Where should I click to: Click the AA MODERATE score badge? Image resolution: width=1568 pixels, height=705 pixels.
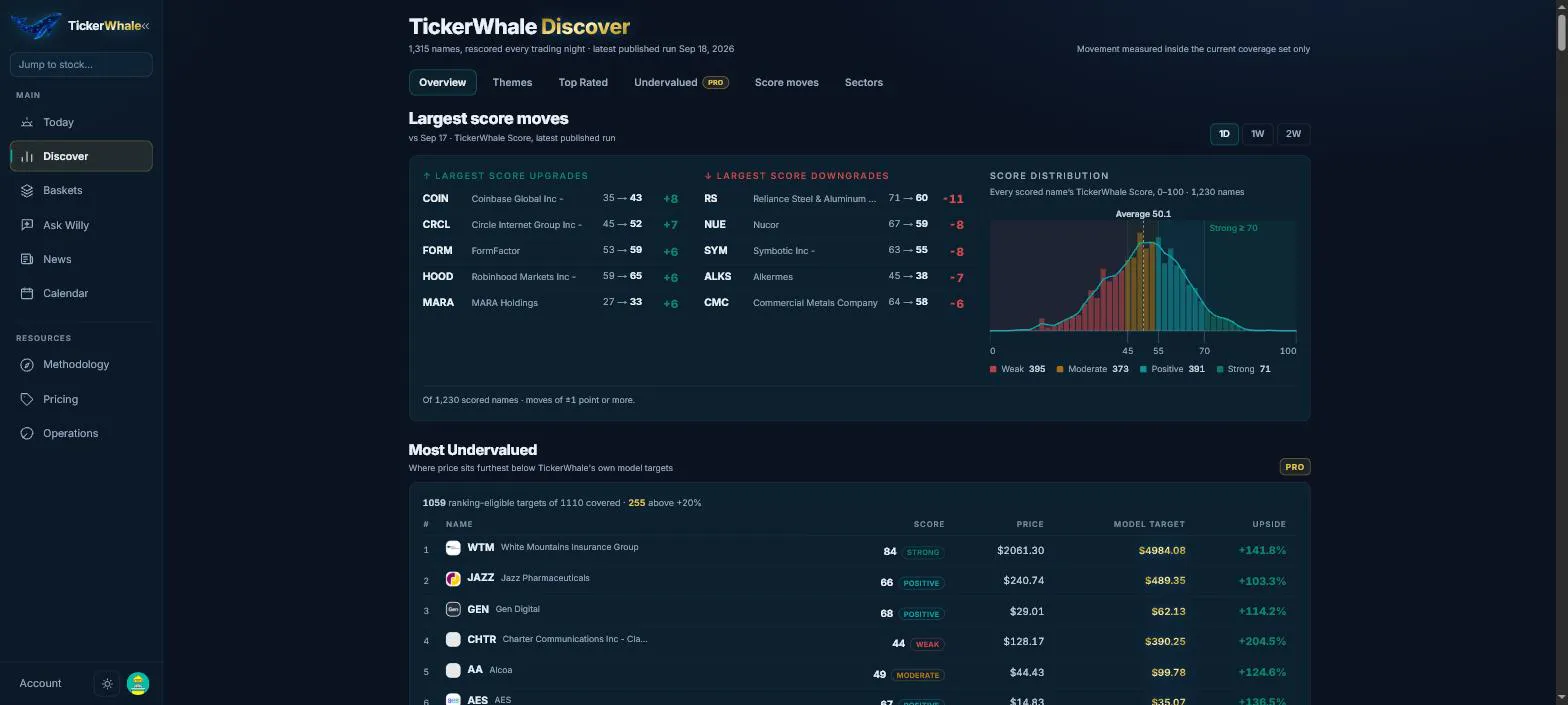(x=917, y=675)
